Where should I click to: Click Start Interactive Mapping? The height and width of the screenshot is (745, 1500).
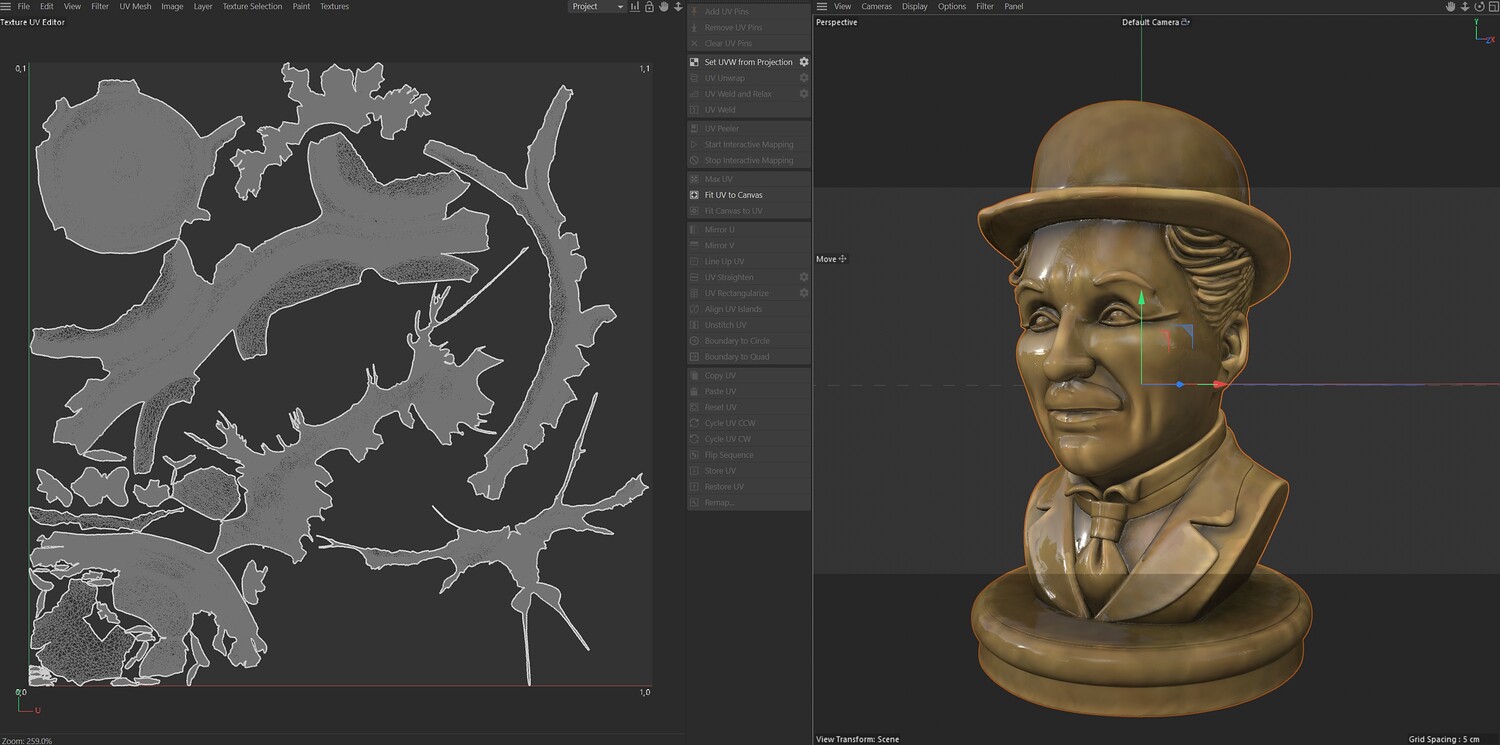(749, 144)
